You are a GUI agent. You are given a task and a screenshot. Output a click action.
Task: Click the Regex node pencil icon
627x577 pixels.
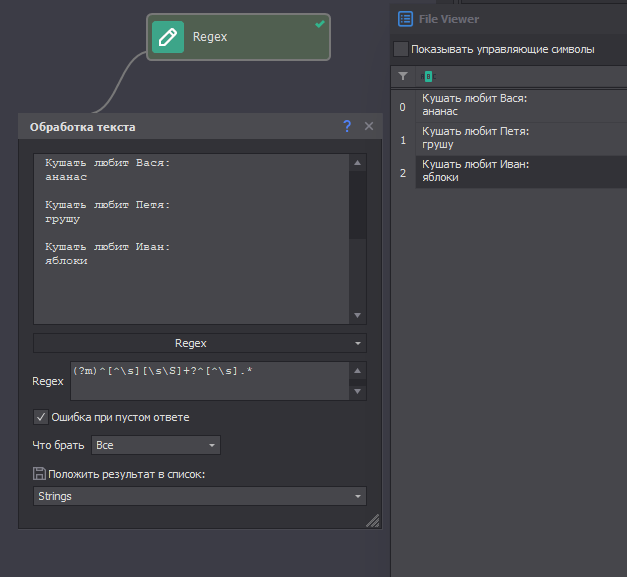click(x=168, y=37)
